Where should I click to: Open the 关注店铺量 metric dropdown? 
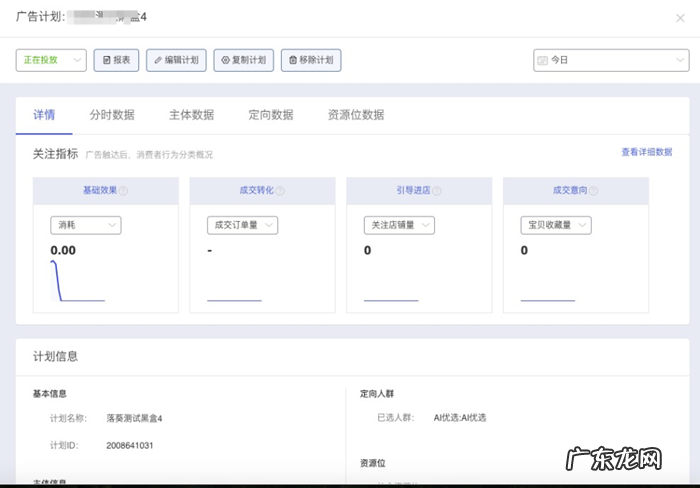pos(399,225)
